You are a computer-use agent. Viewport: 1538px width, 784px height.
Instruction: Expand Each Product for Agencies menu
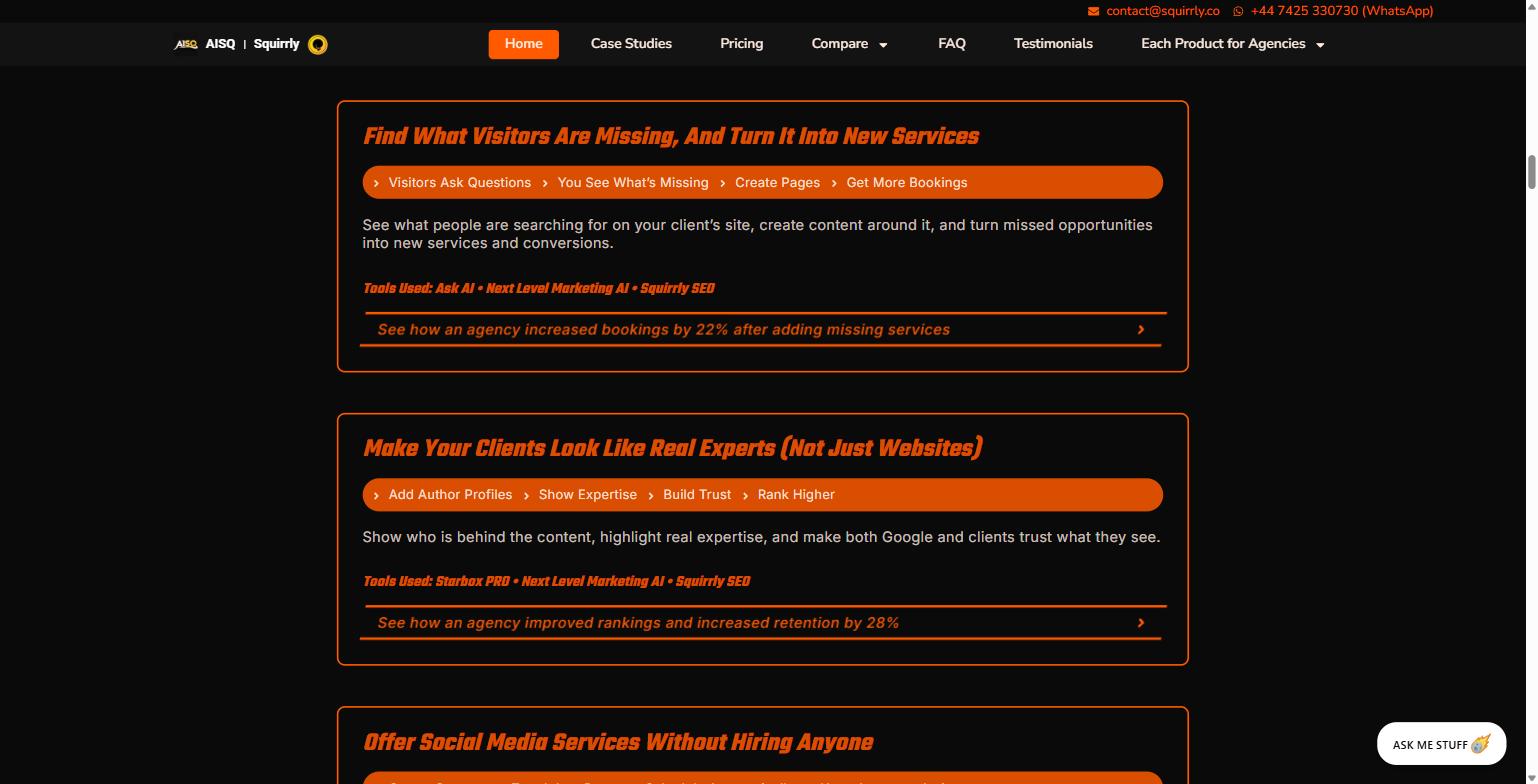[1232, 44]
